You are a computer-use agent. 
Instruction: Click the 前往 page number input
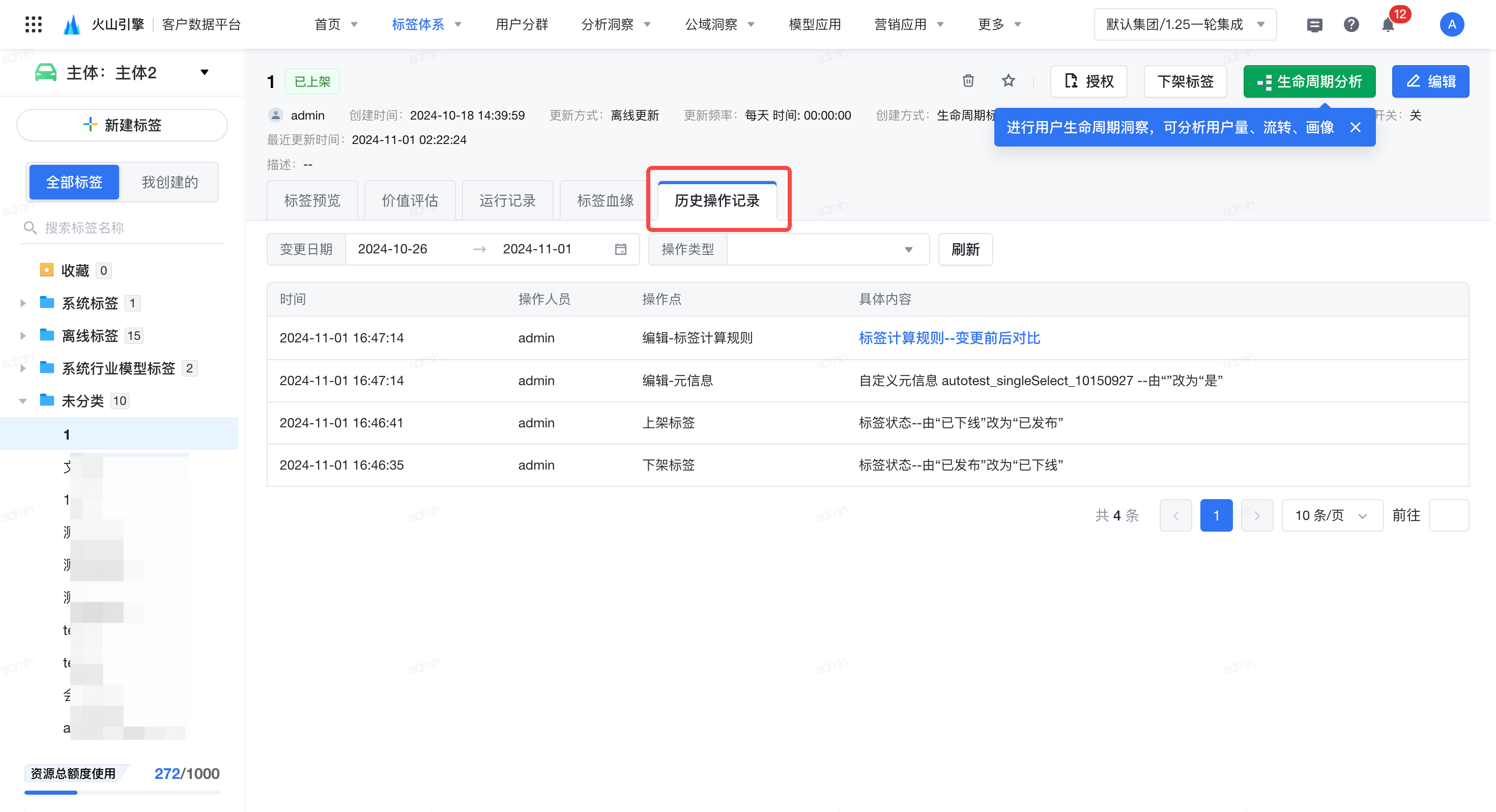pyautogui.click(x=1448, y=515)
